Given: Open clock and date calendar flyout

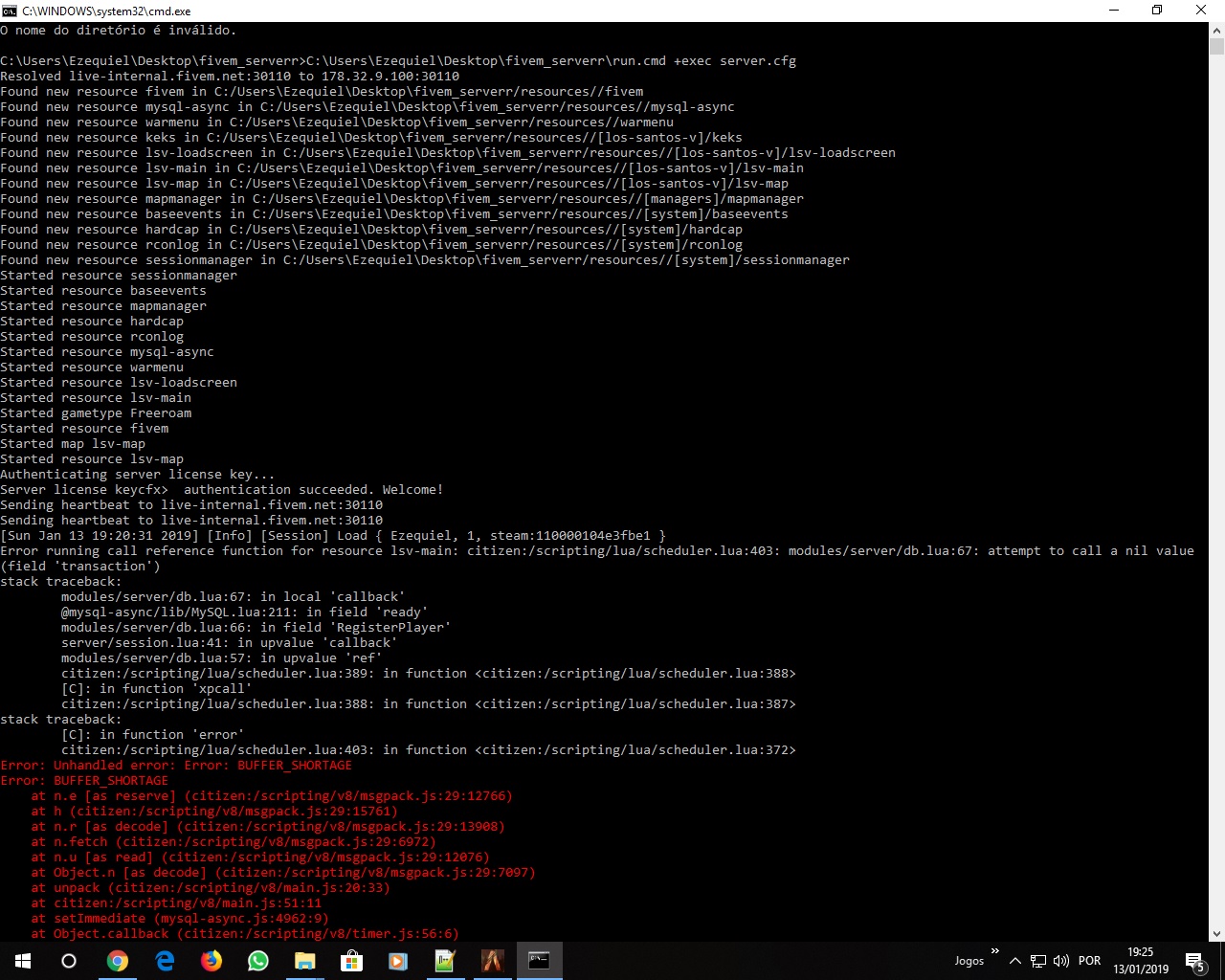Looking at the screenshot, I should click(1141, 961).
